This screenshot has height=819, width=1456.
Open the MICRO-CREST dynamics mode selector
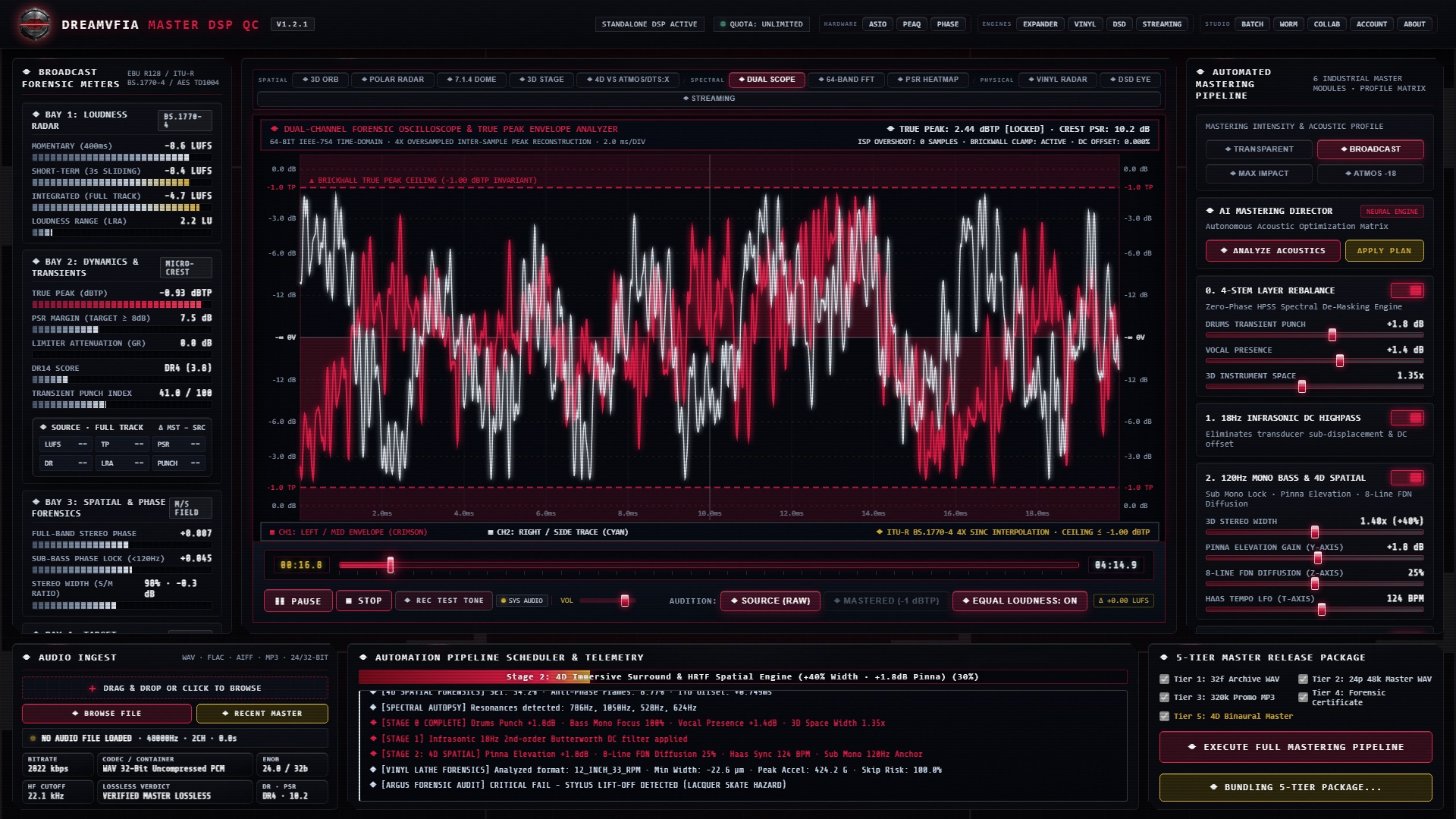click(186, 268)
